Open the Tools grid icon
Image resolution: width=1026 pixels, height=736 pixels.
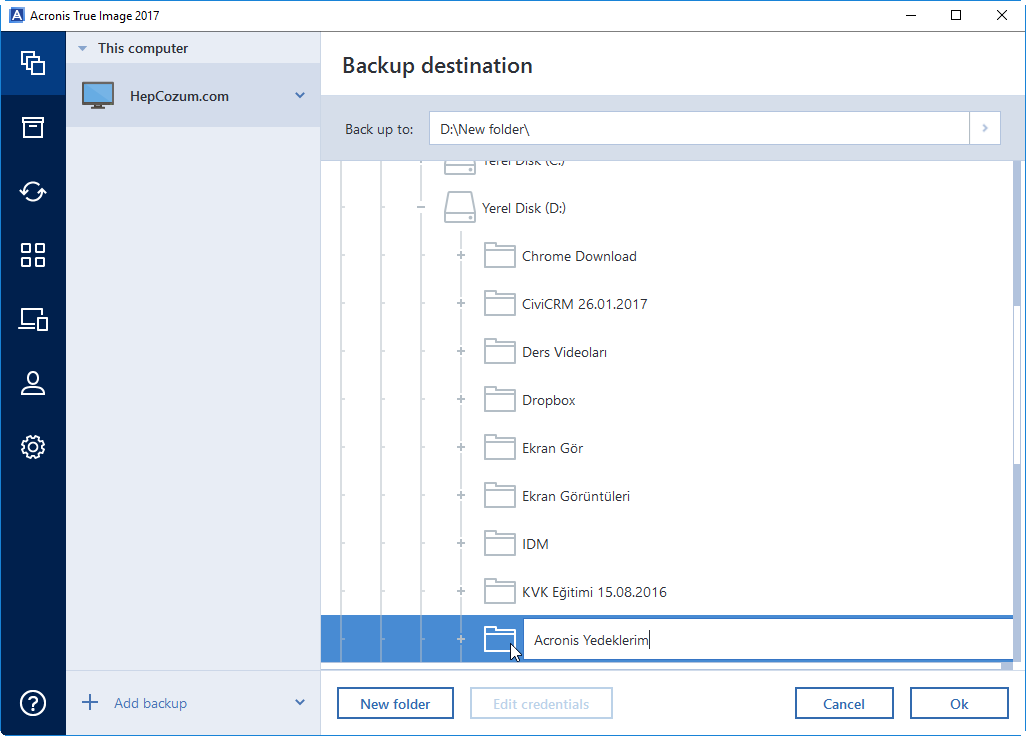click(33, 255)
